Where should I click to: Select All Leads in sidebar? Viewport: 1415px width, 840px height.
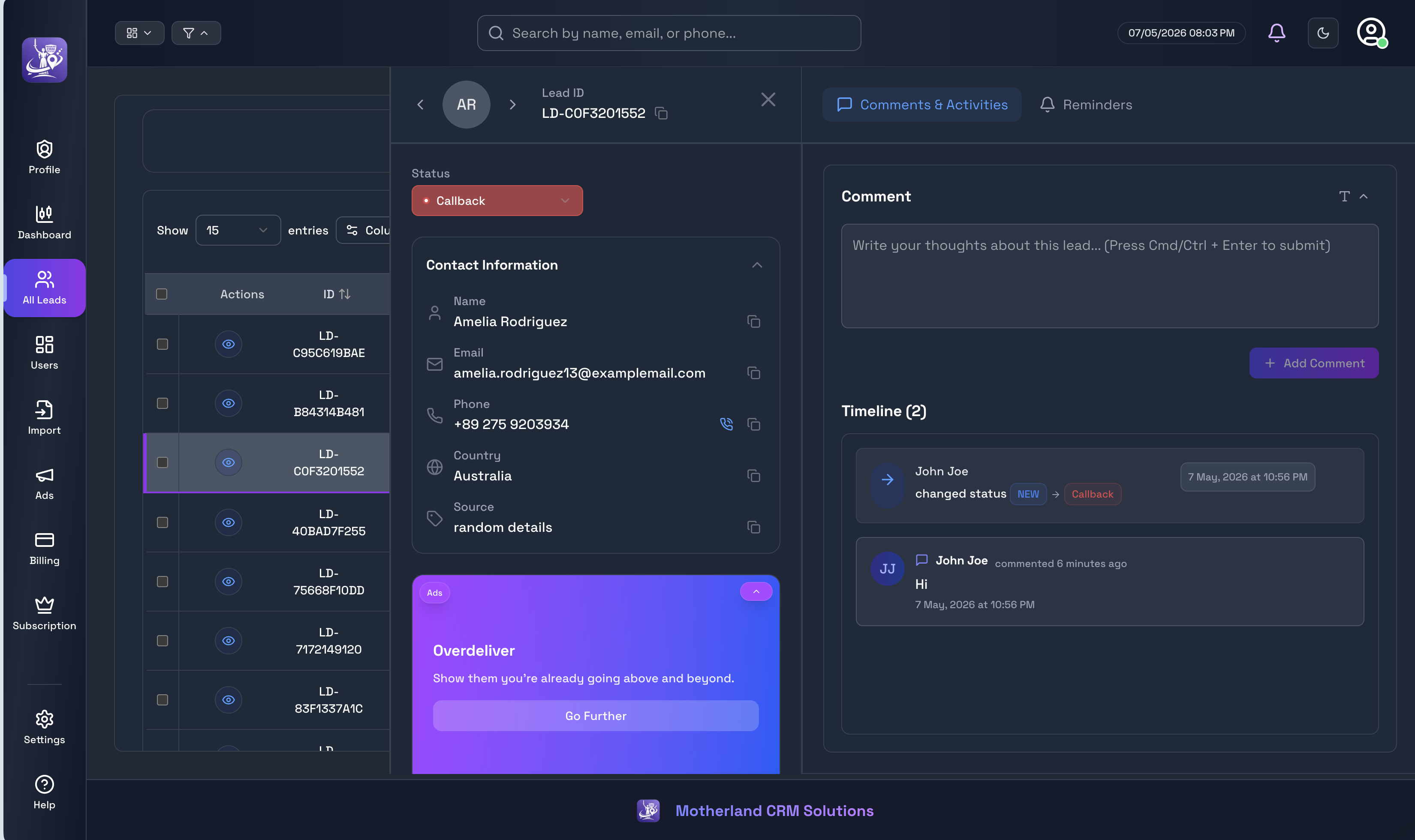click(44, 288)
